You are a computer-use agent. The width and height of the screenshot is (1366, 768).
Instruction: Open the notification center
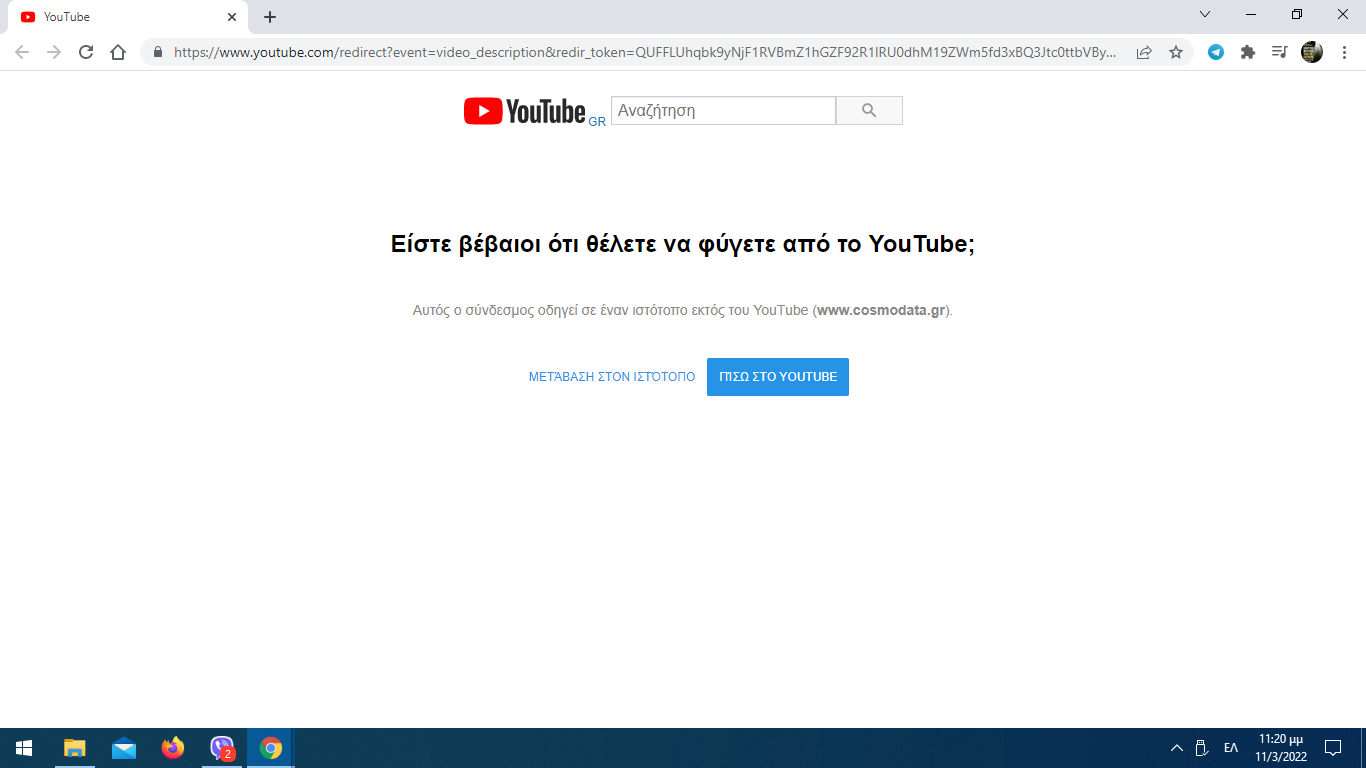click(x=1333, y=748)
